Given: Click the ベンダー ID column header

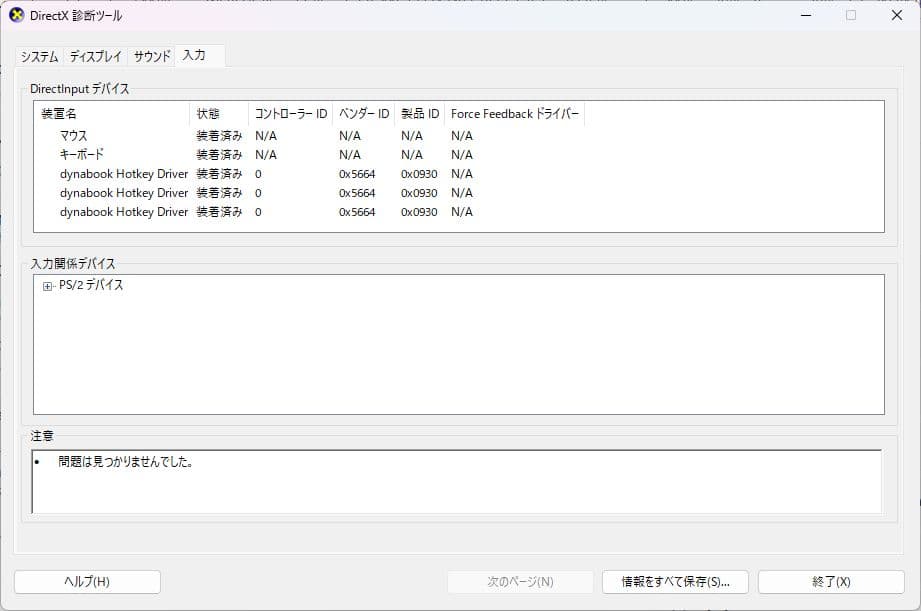Looking at the screenshot, I should (x=361, y=113).
